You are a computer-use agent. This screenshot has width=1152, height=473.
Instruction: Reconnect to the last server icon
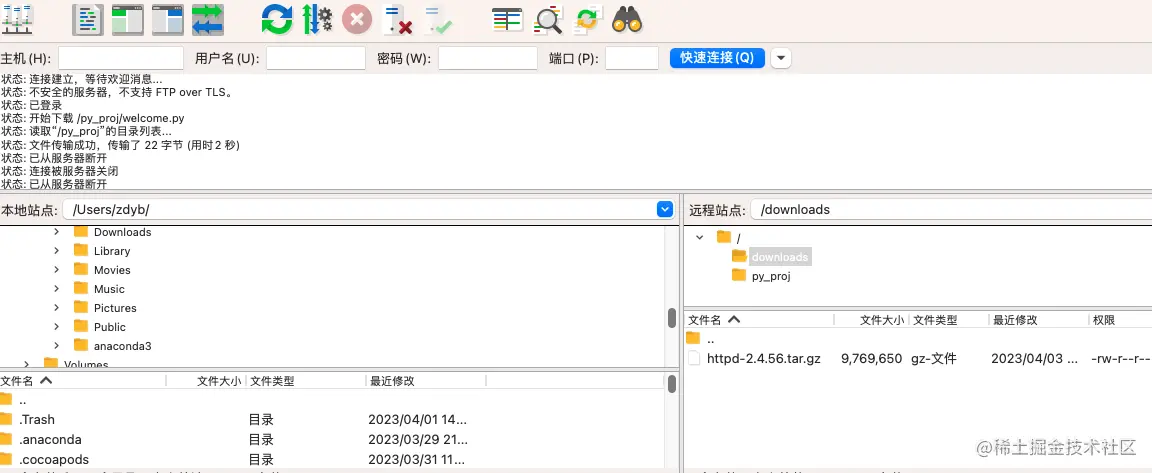[x=438, y=20]
